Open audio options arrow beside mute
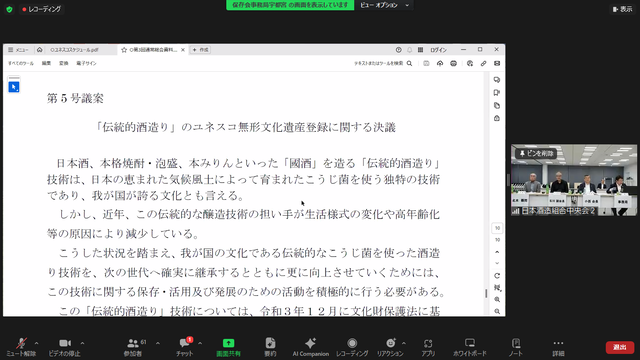This screenshot has width=640, height=360. [x=37, y=343]
